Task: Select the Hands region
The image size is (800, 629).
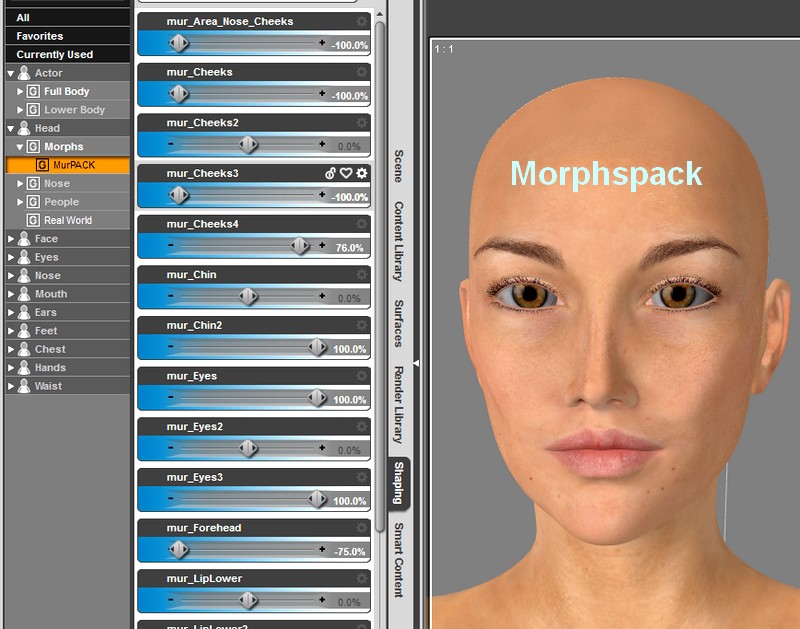Action: coord(67,367)
